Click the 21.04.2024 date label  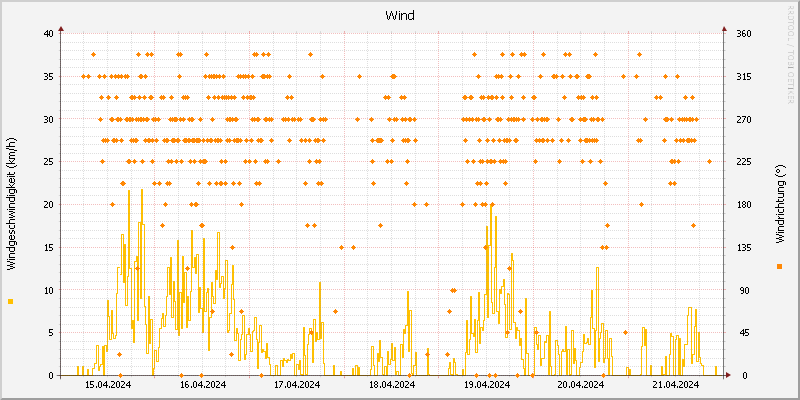pos(676,385)
